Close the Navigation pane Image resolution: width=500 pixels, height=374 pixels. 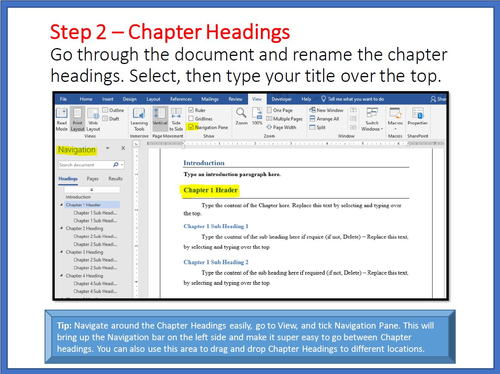[x=123, y=148]
